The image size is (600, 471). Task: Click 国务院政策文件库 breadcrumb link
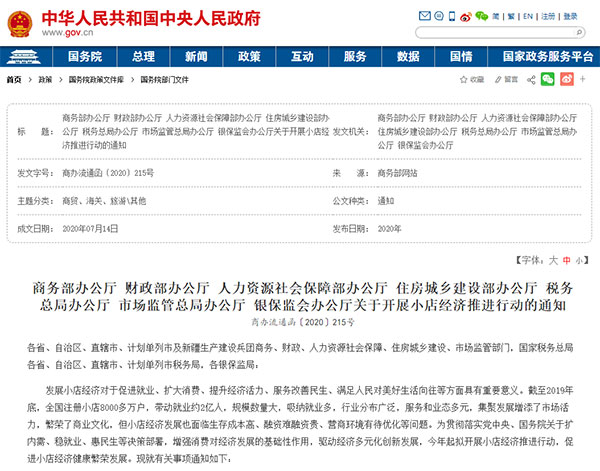96,80
